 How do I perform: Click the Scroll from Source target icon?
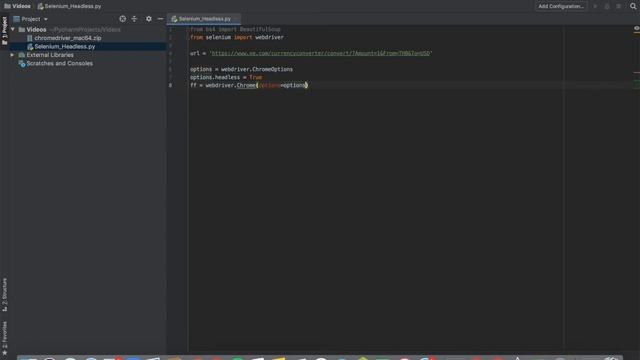(122, 19)
